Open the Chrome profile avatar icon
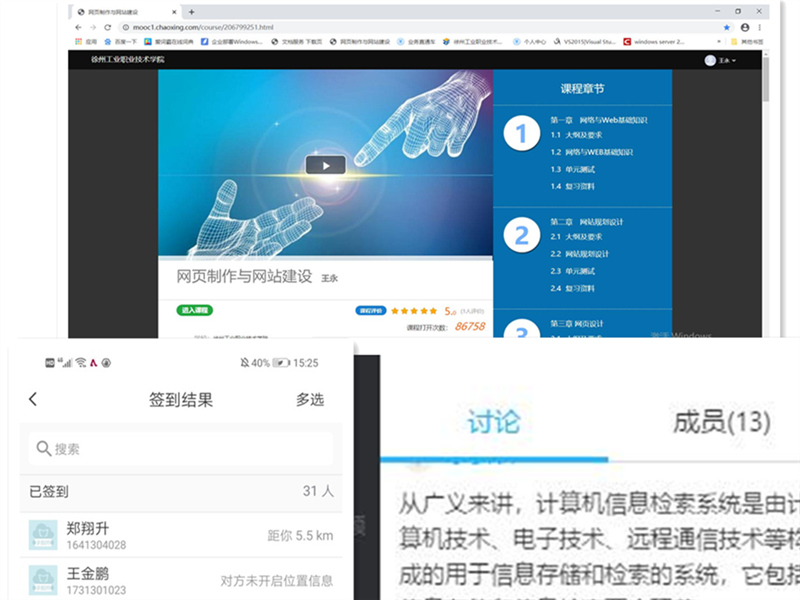The height and width of the screenshot is (600, 800). click(745, 27)
